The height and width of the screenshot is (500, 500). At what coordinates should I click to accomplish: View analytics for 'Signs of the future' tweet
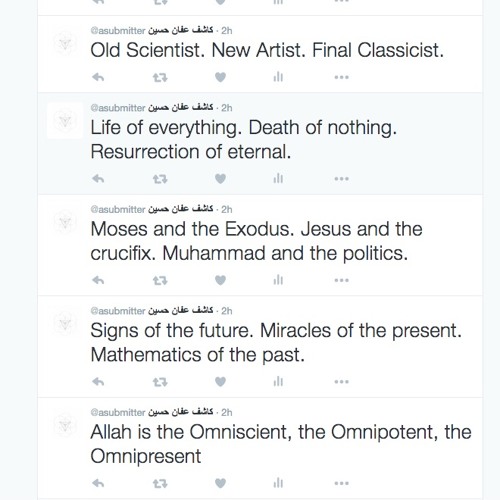[278, 381]
